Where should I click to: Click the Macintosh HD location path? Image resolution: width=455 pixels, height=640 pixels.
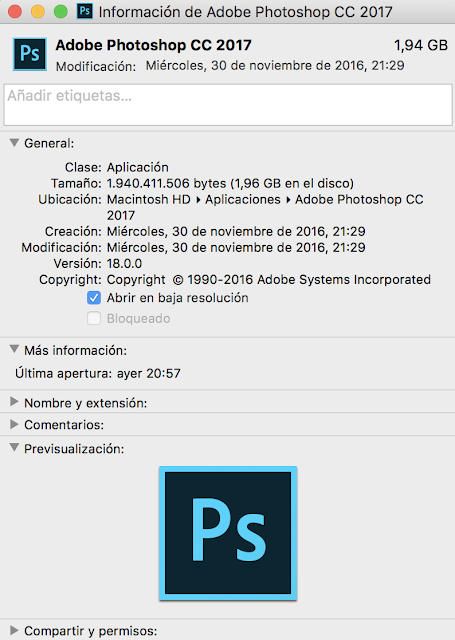pos(149,200)
